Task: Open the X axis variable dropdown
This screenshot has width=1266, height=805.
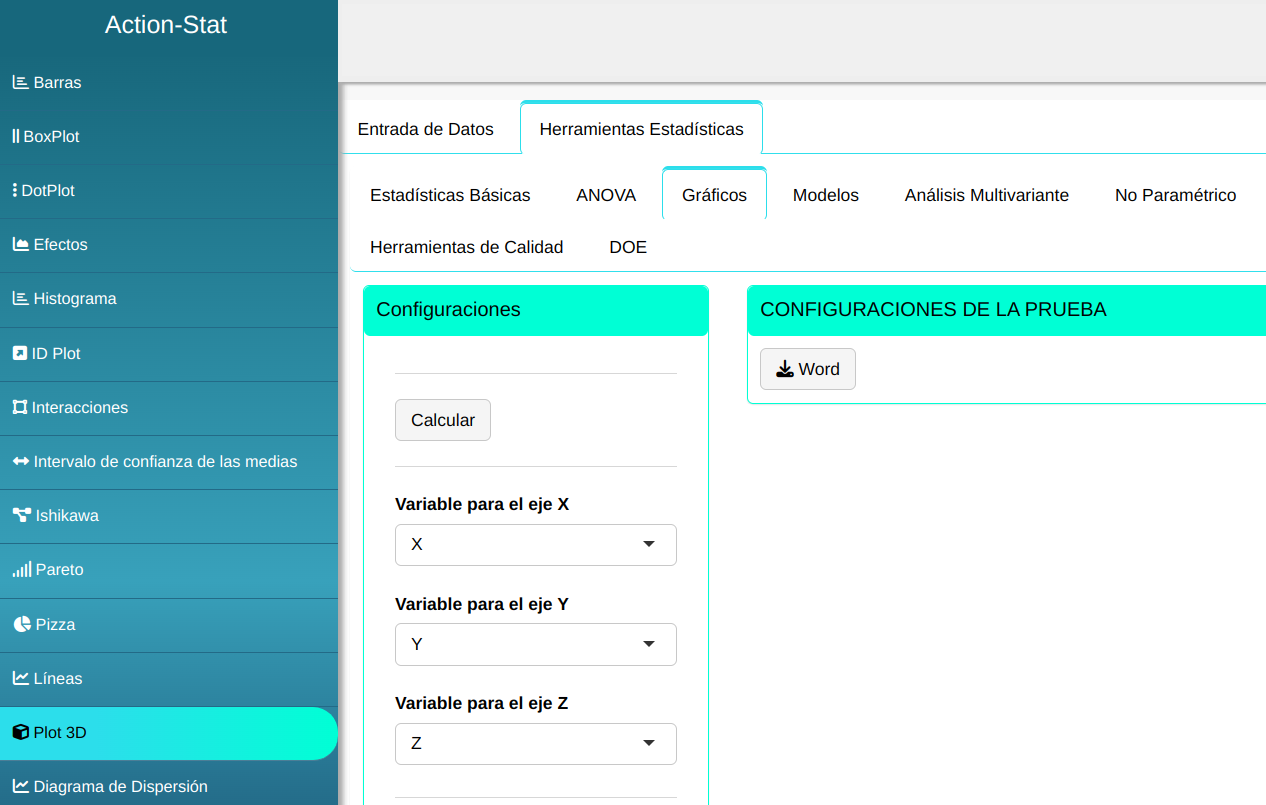Action: click(535, 545)
